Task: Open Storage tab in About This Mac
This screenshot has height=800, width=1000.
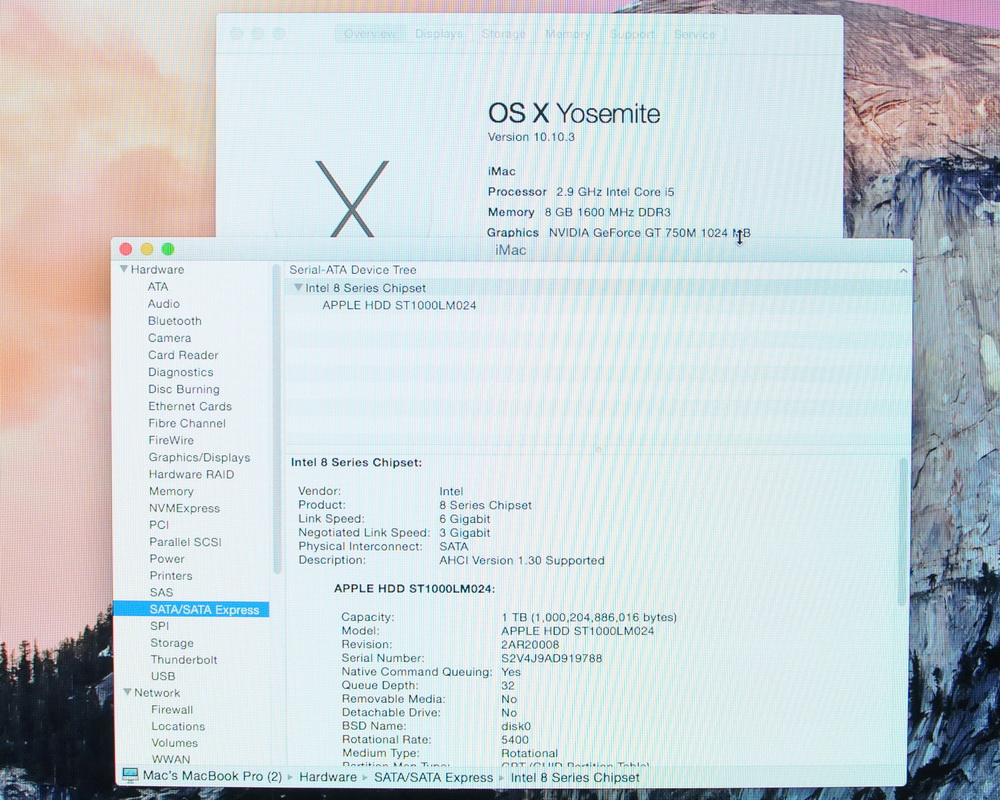Action: point(504,34)
